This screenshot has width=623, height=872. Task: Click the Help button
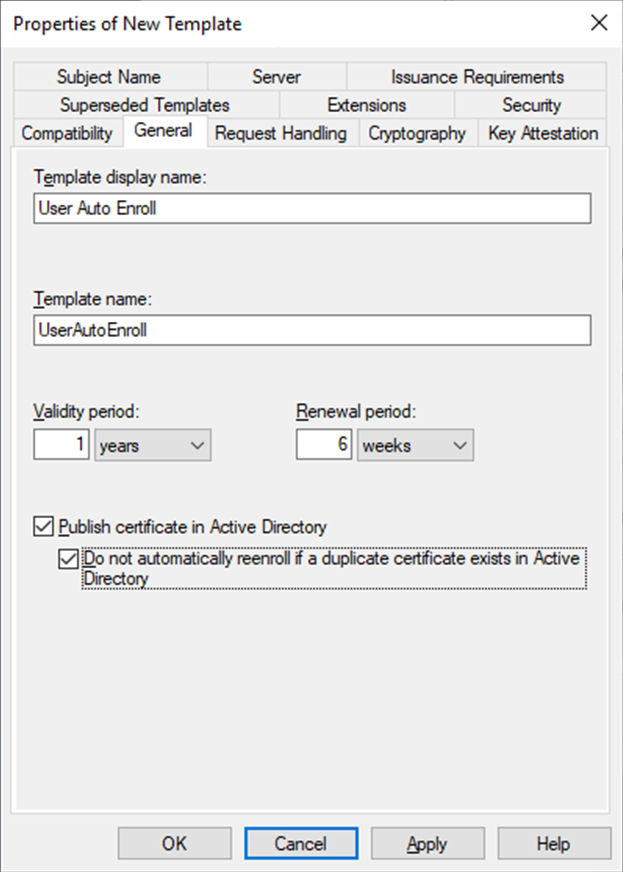pos(553,844)
